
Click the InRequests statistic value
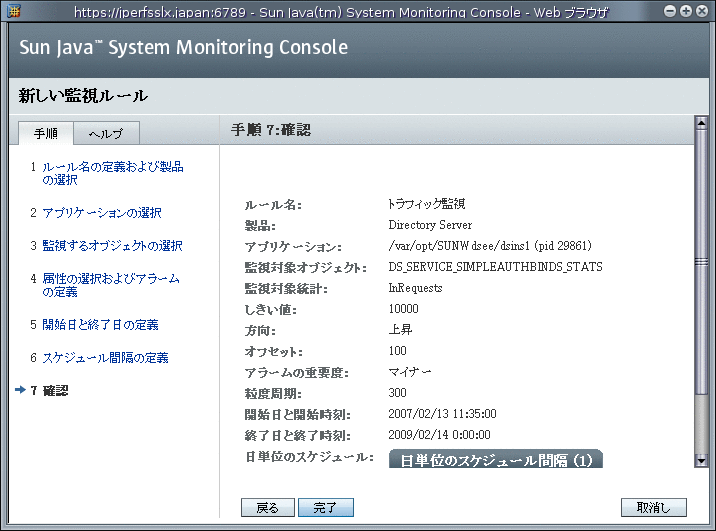415,288
